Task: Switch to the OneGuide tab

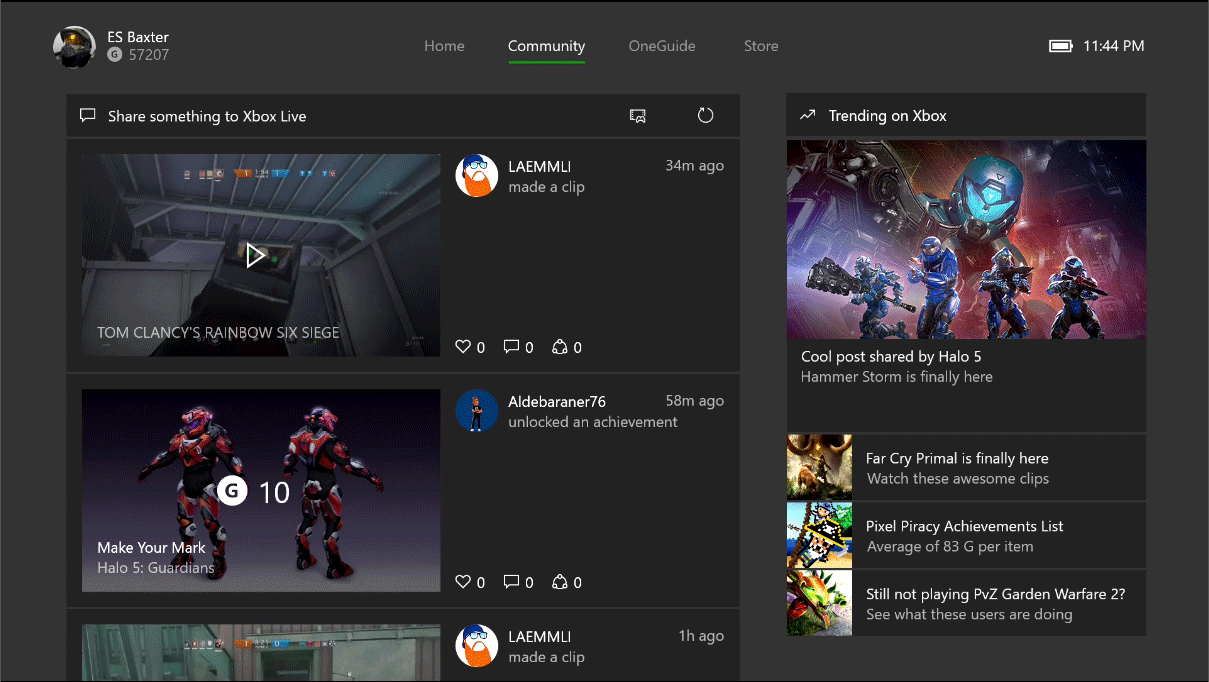Action: 662,46
